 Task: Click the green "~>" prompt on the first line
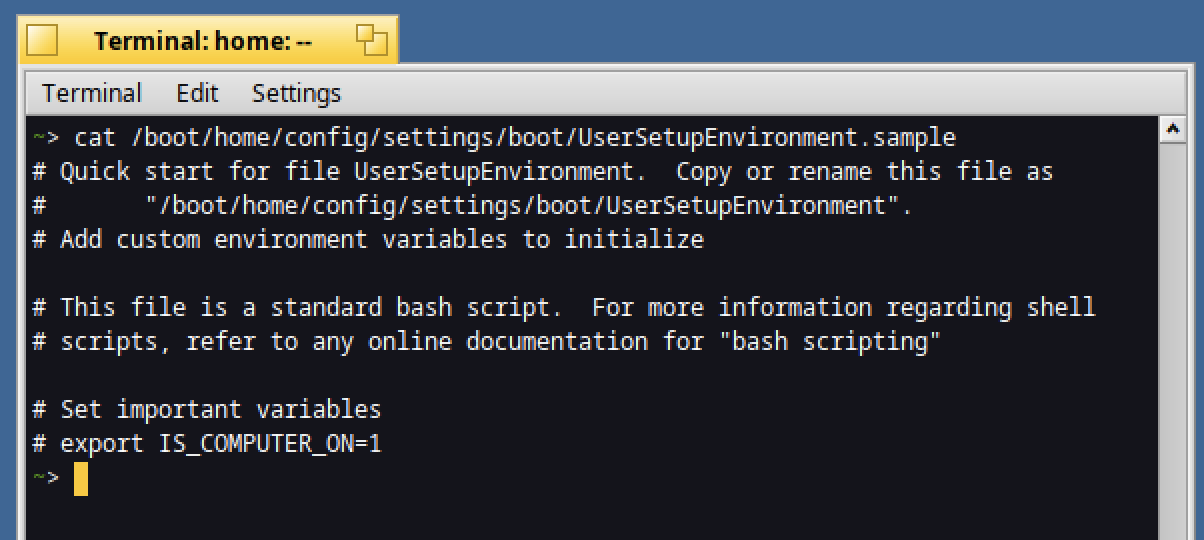click(x=46, y=137)
